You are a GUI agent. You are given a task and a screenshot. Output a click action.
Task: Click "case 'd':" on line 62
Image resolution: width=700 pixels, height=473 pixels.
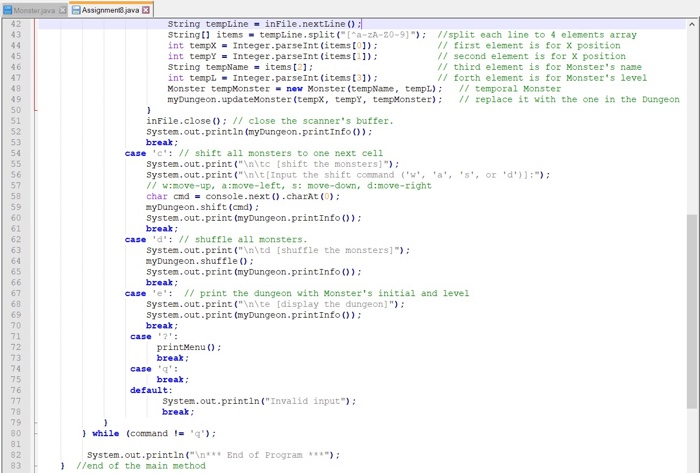pos(149,240)
